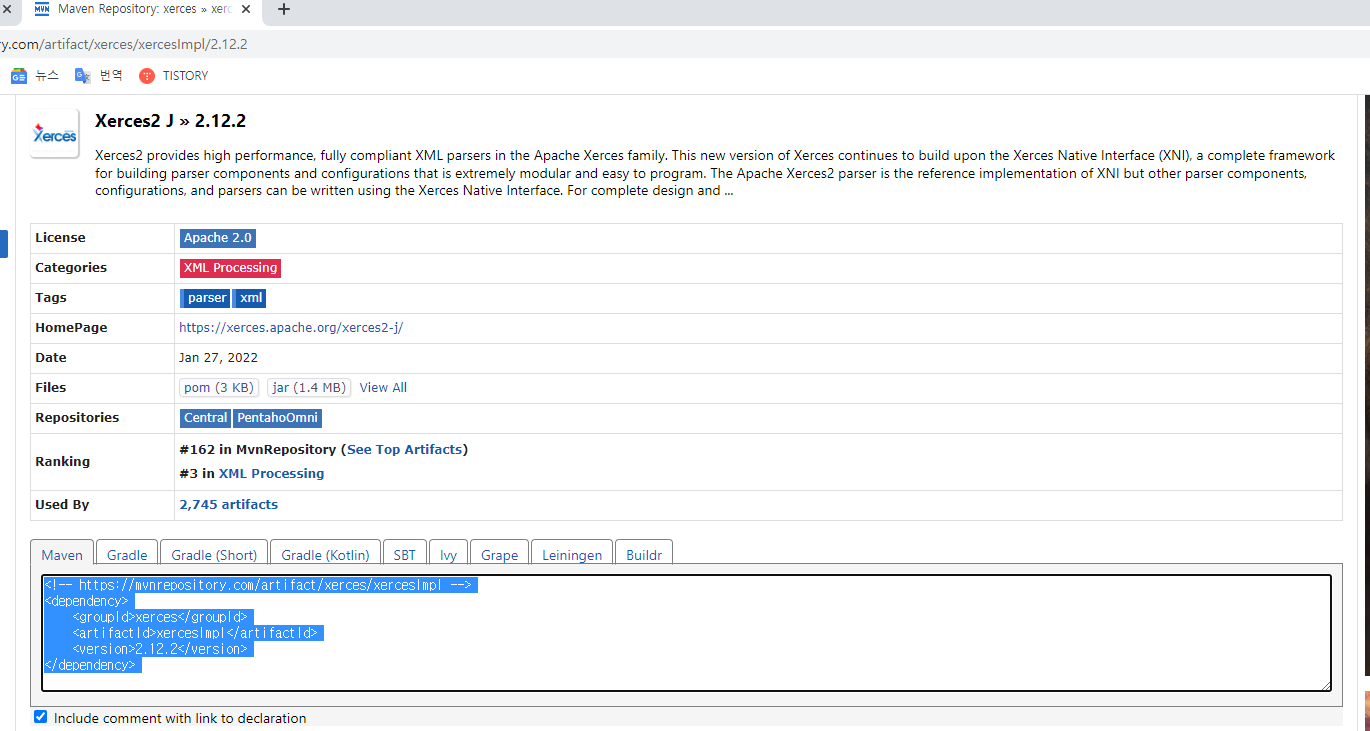Open the PentahoOmni repository badge
Screen dimensions: 1370x731
click(277, 418)
